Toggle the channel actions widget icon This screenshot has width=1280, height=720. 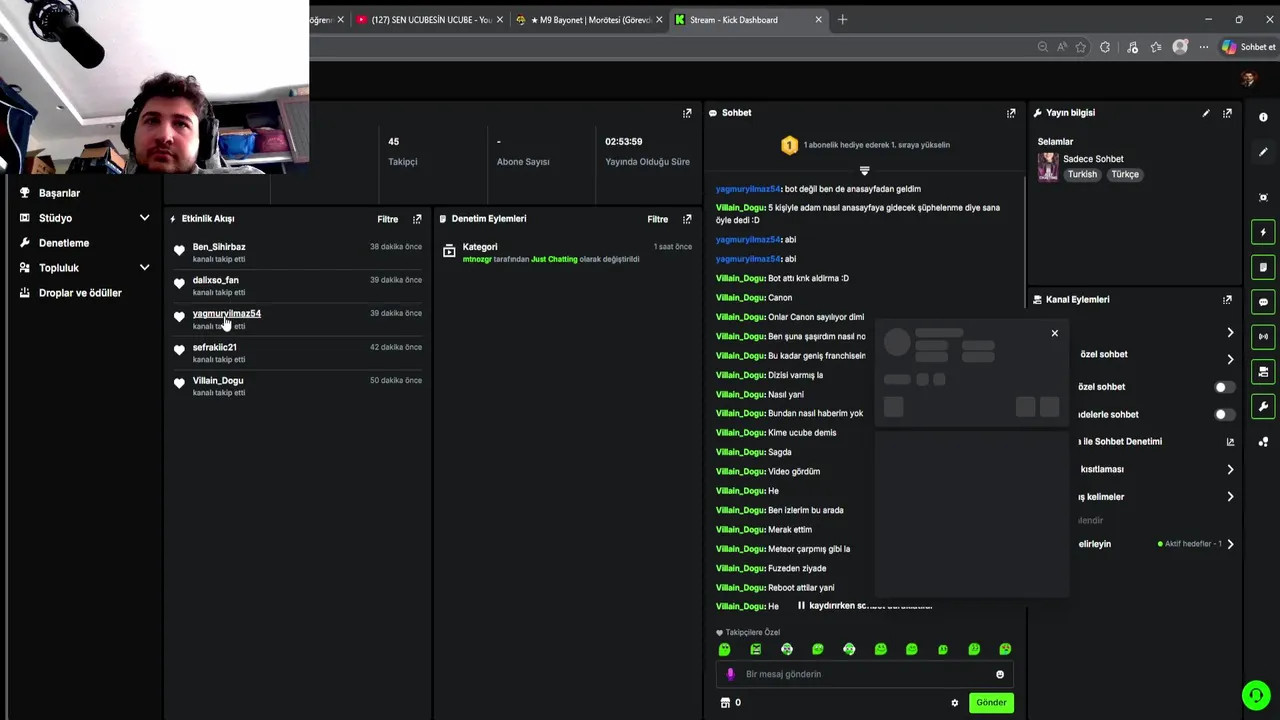click(x=1263, y=372)
